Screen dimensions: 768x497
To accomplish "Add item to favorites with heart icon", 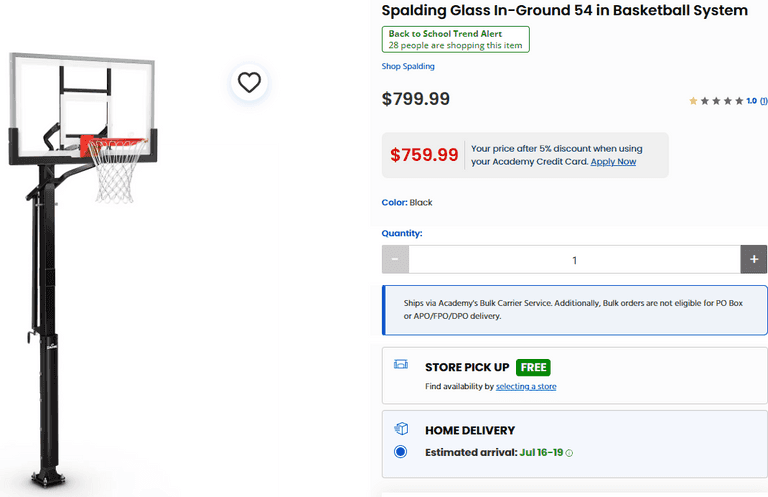I will click(x=249, y=82).
